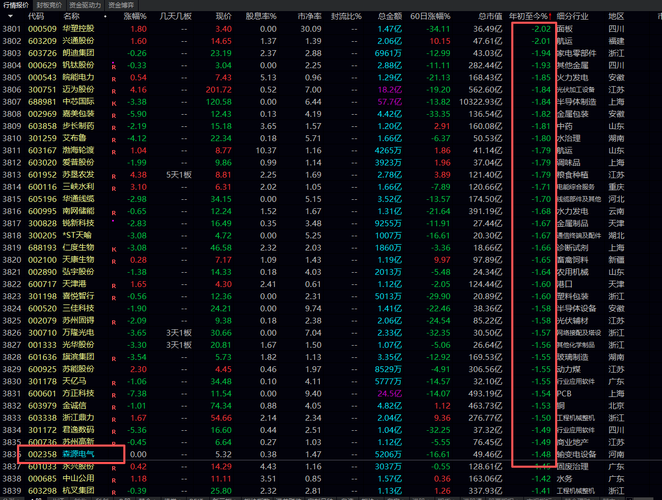Sort by the 涨幅% column header
The width and height of the screenshot is (662, 500).
click(135, 16)
